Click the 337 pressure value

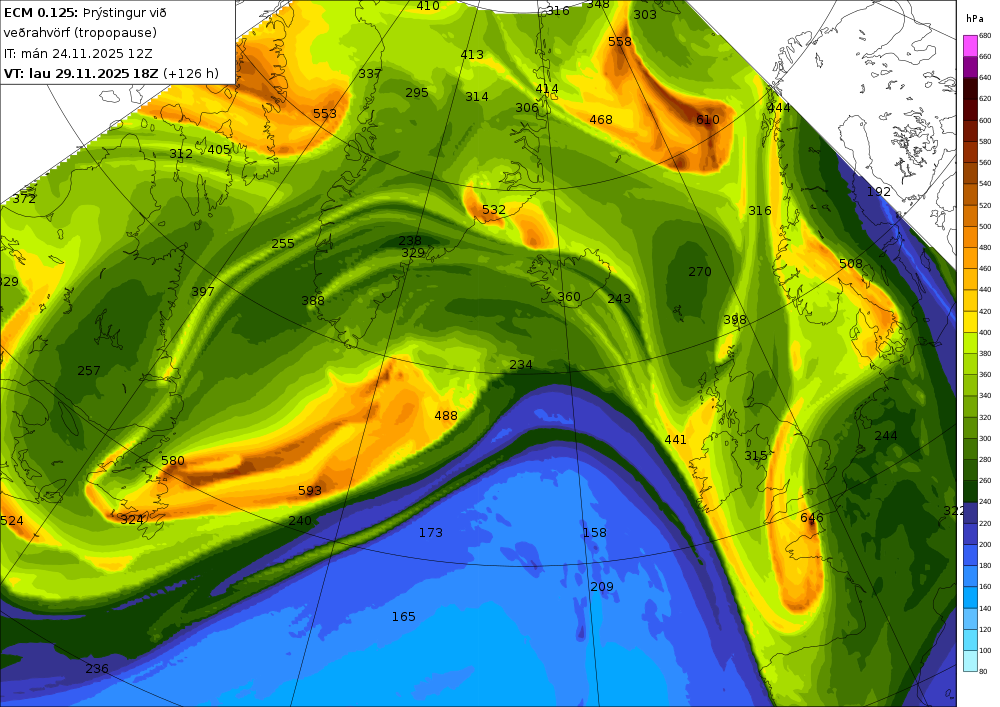click(370, 73)
